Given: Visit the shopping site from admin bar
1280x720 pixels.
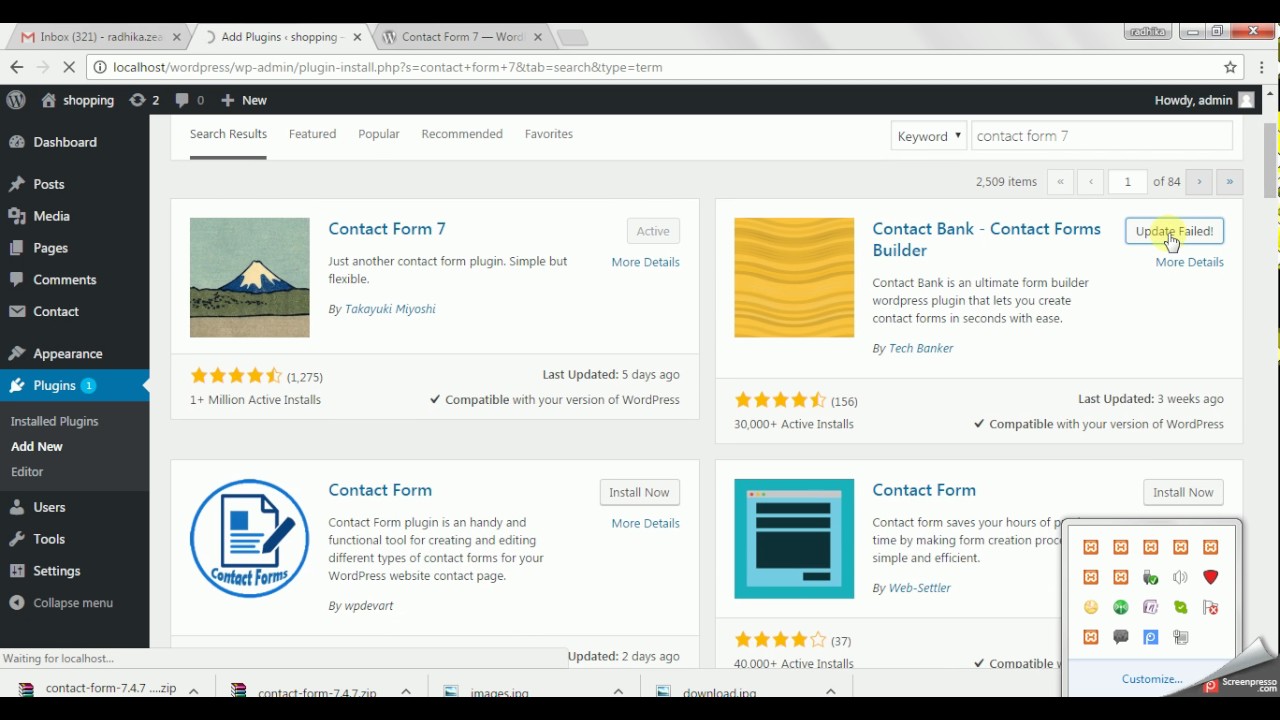Looking at the screenshot, I should (78, 100).
